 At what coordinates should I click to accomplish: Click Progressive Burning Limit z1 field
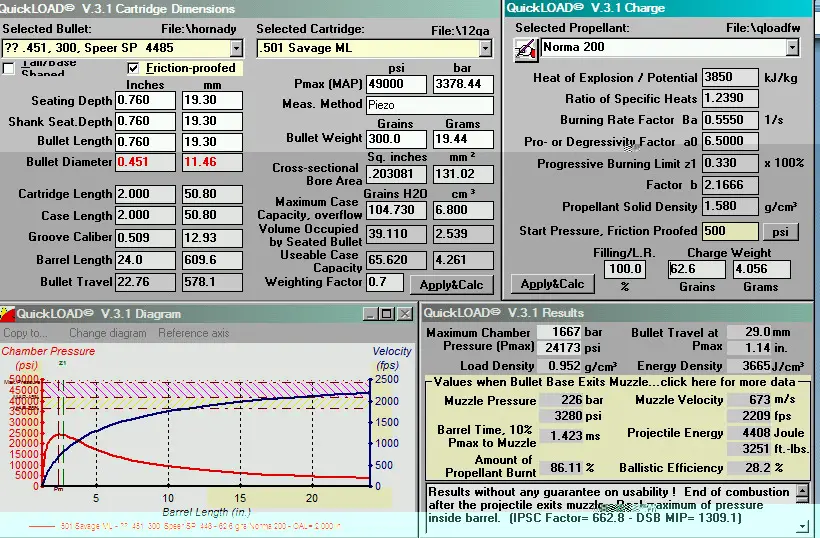[730, 163]
